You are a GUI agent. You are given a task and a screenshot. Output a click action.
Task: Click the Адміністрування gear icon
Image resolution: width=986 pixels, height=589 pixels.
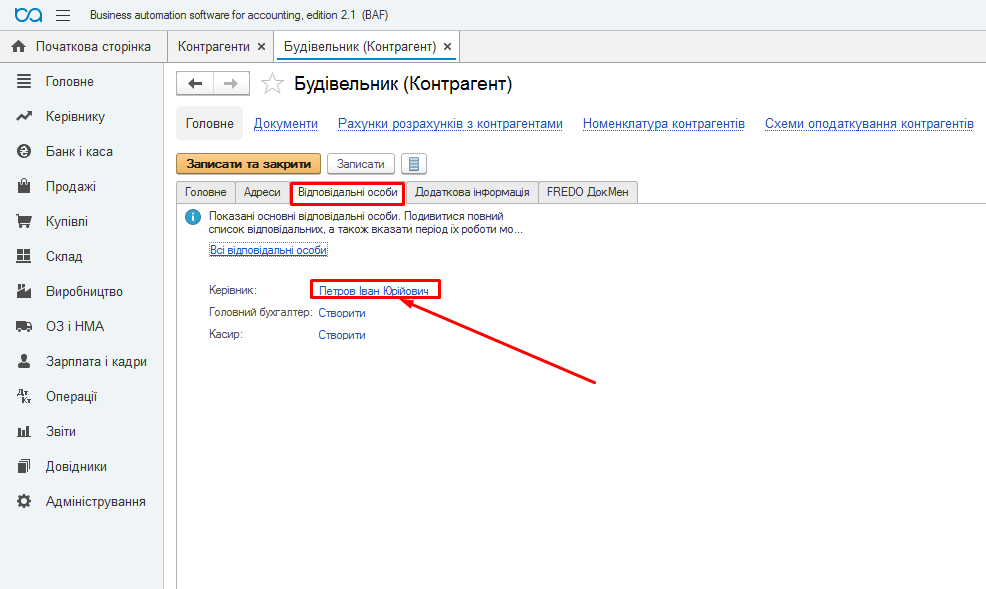click(24, 501)
